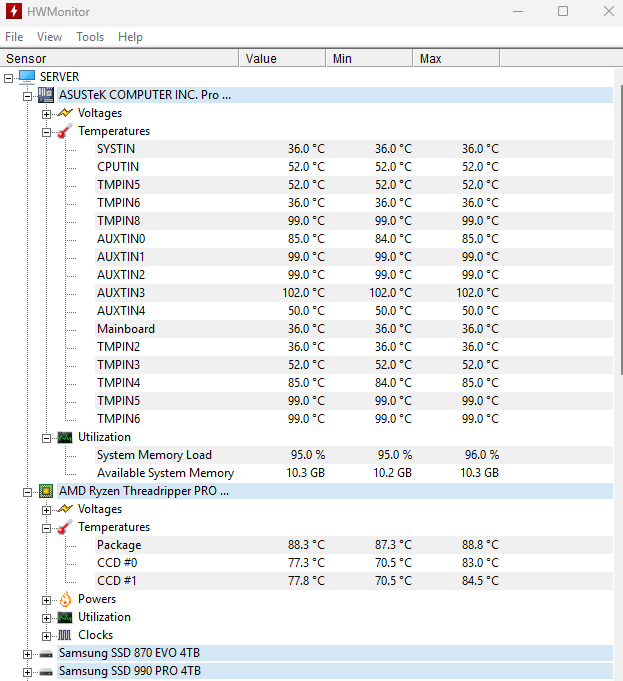Open the File menu
The width and height of the screenshot is (623, 681).
coord(14,37)
